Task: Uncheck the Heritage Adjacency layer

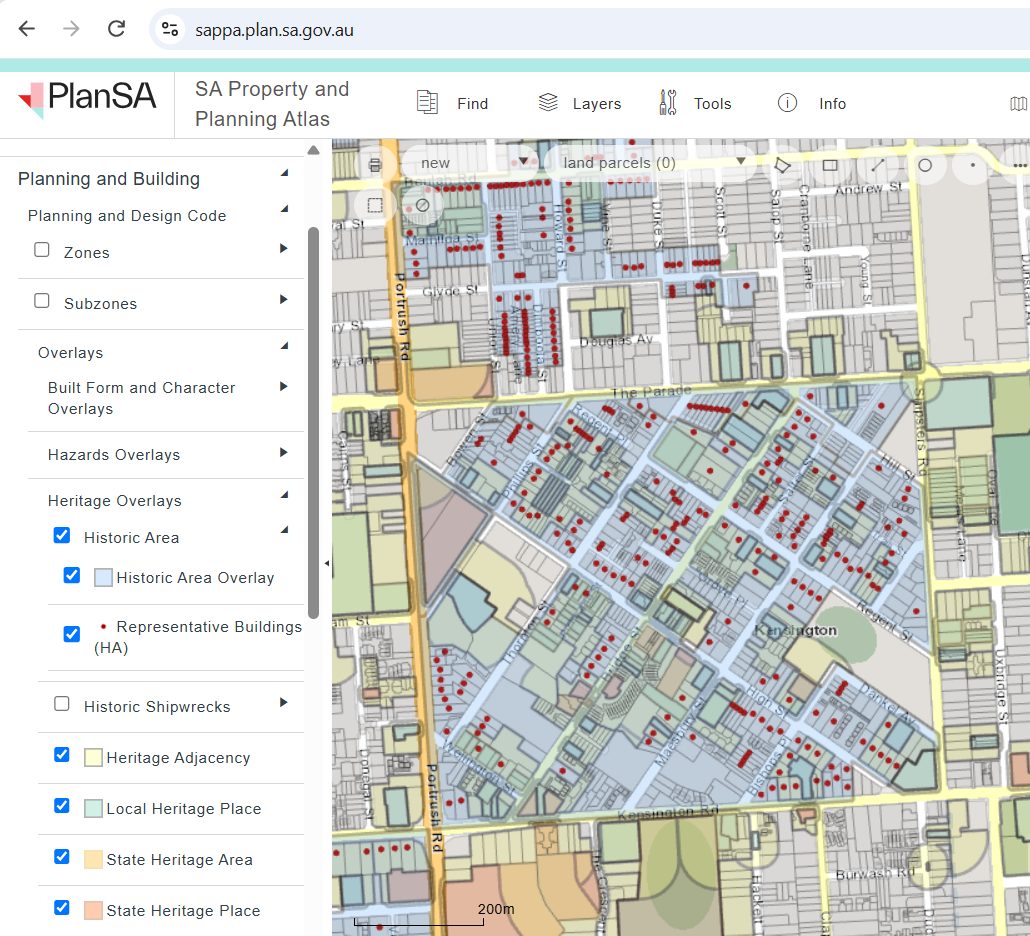Action: [62, 754]
